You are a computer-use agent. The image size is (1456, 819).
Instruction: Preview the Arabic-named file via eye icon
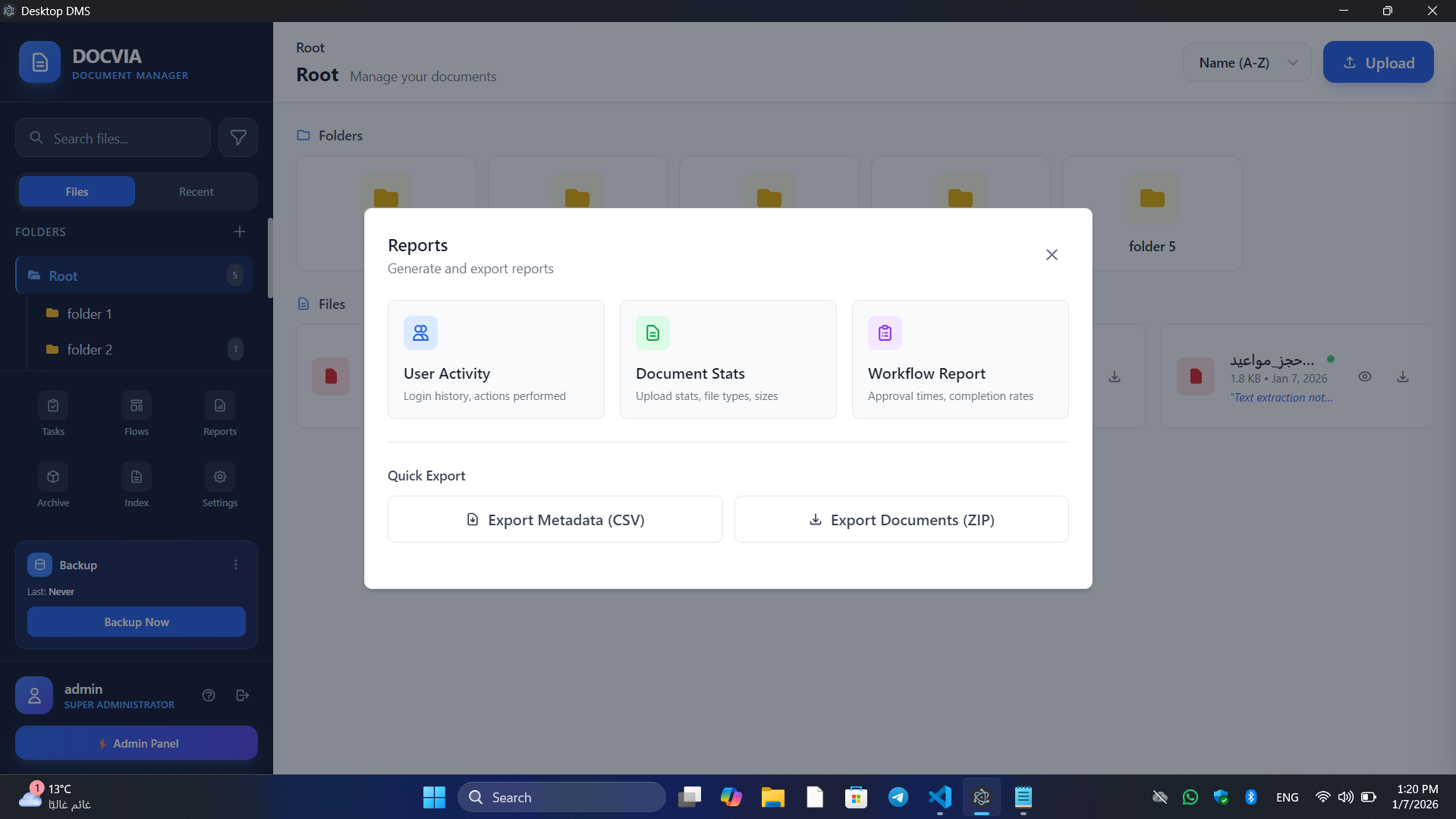(1365, 376)
